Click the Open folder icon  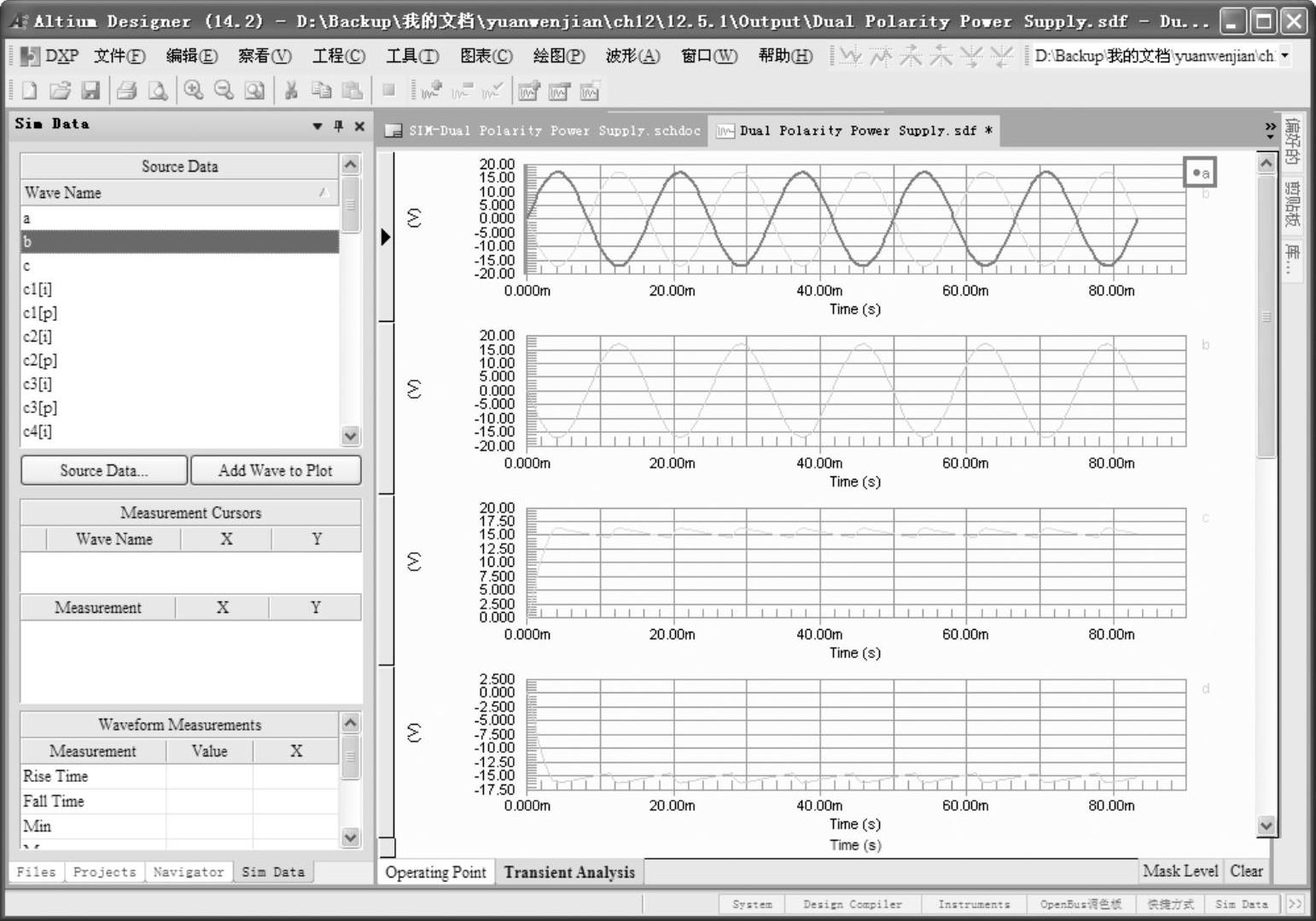pos(60,90)
